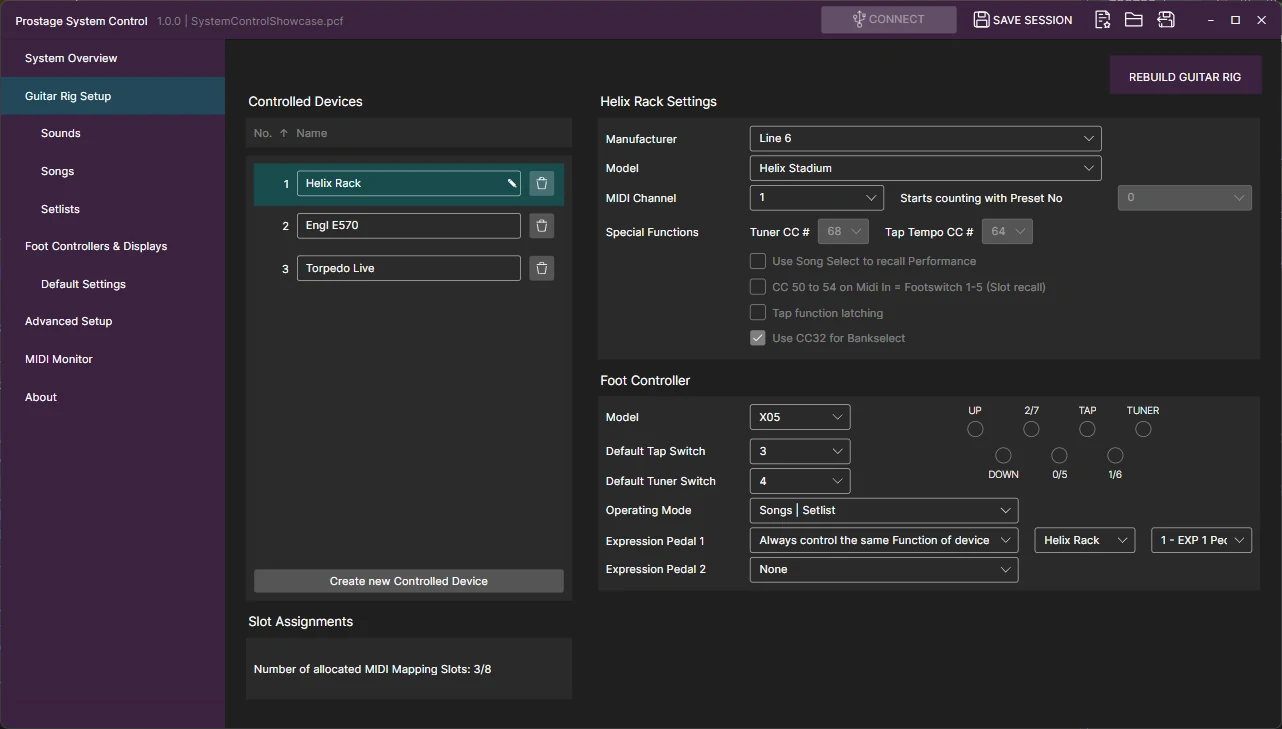This screenshot has height=729, width=1282.
Task: Click pencil edit icon in Helix Rack field
Action: (512, 183)
